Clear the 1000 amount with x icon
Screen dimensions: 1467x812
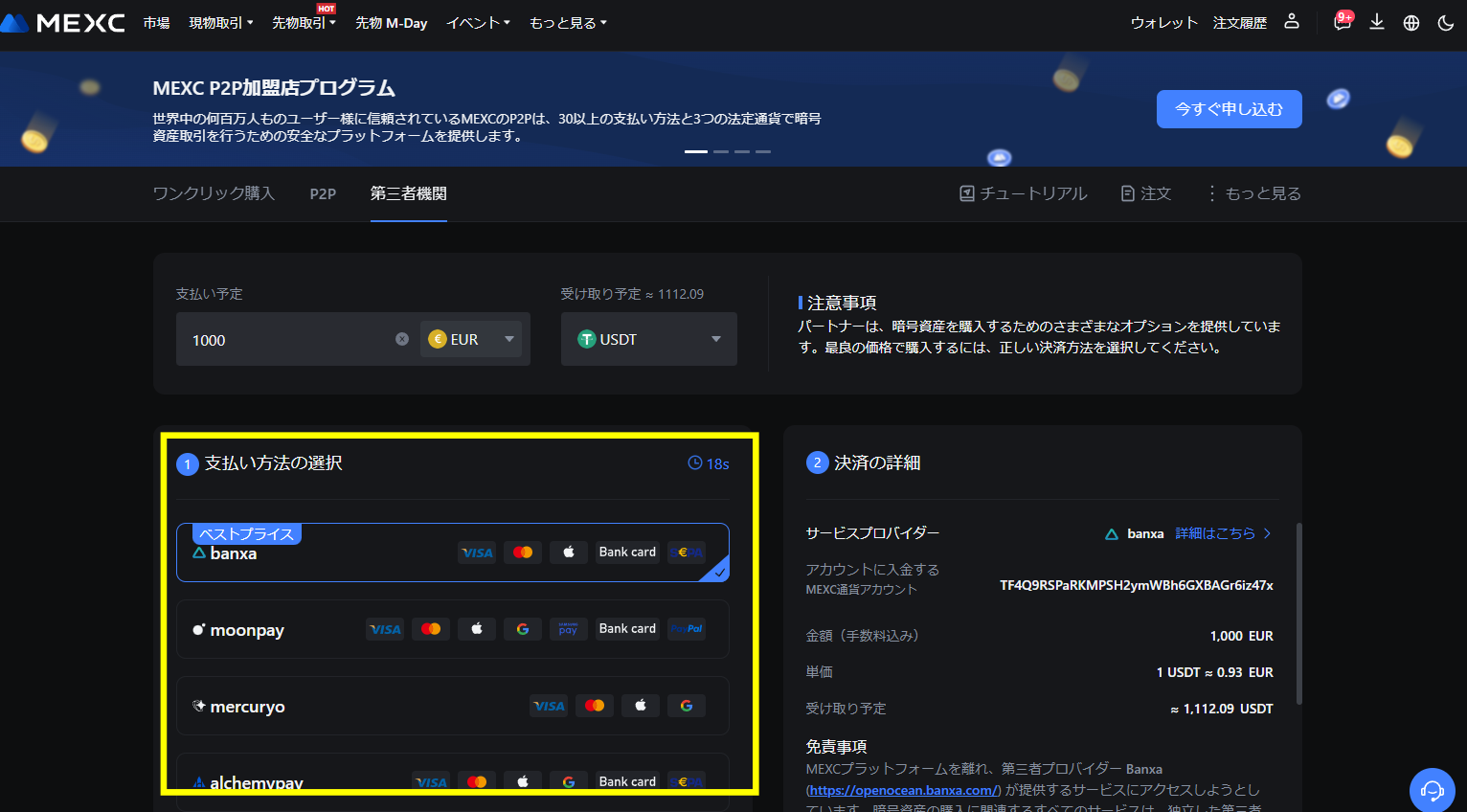coord(402,339)
